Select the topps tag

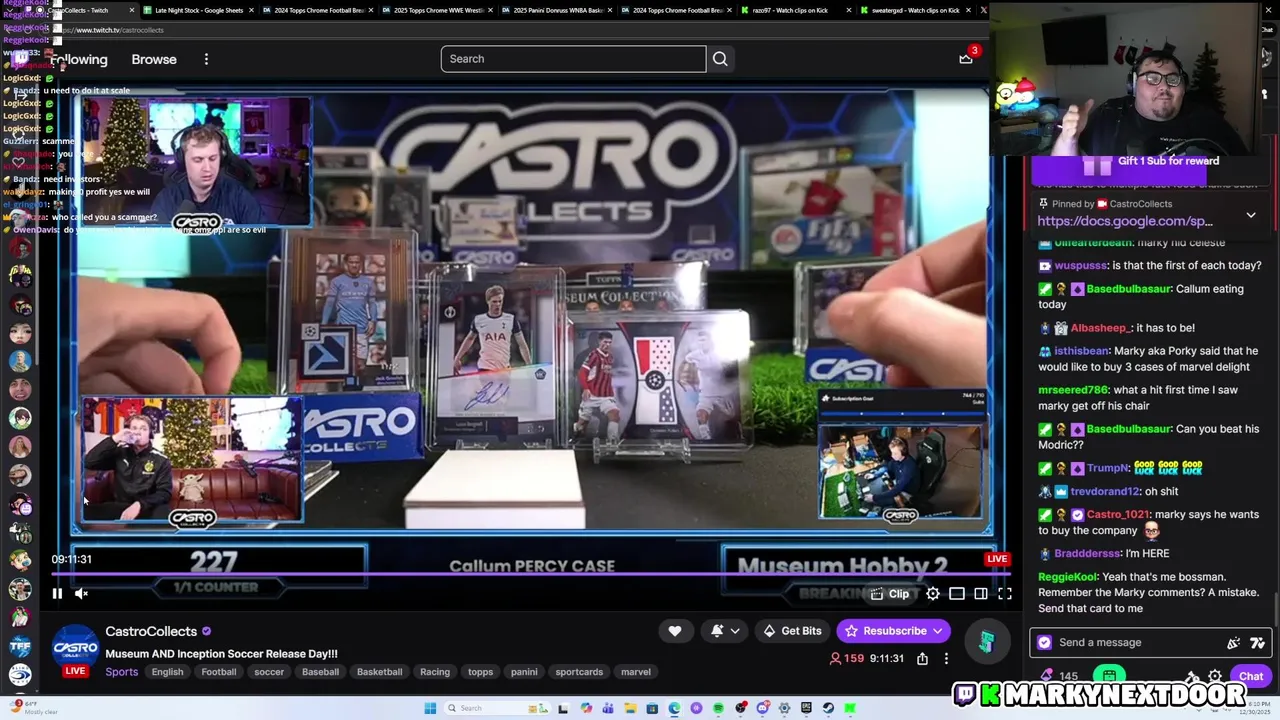[x=480, y=672]
